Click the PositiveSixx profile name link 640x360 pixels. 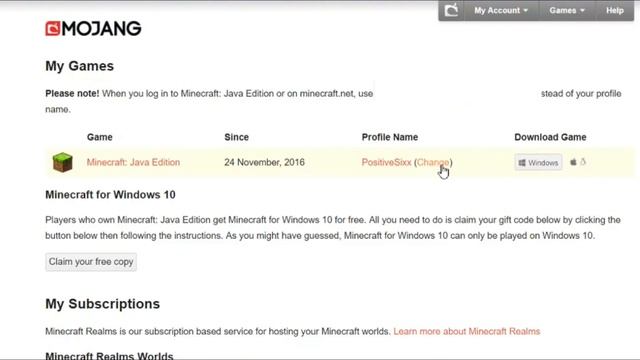pyautogui.click(x=386, y=162)
